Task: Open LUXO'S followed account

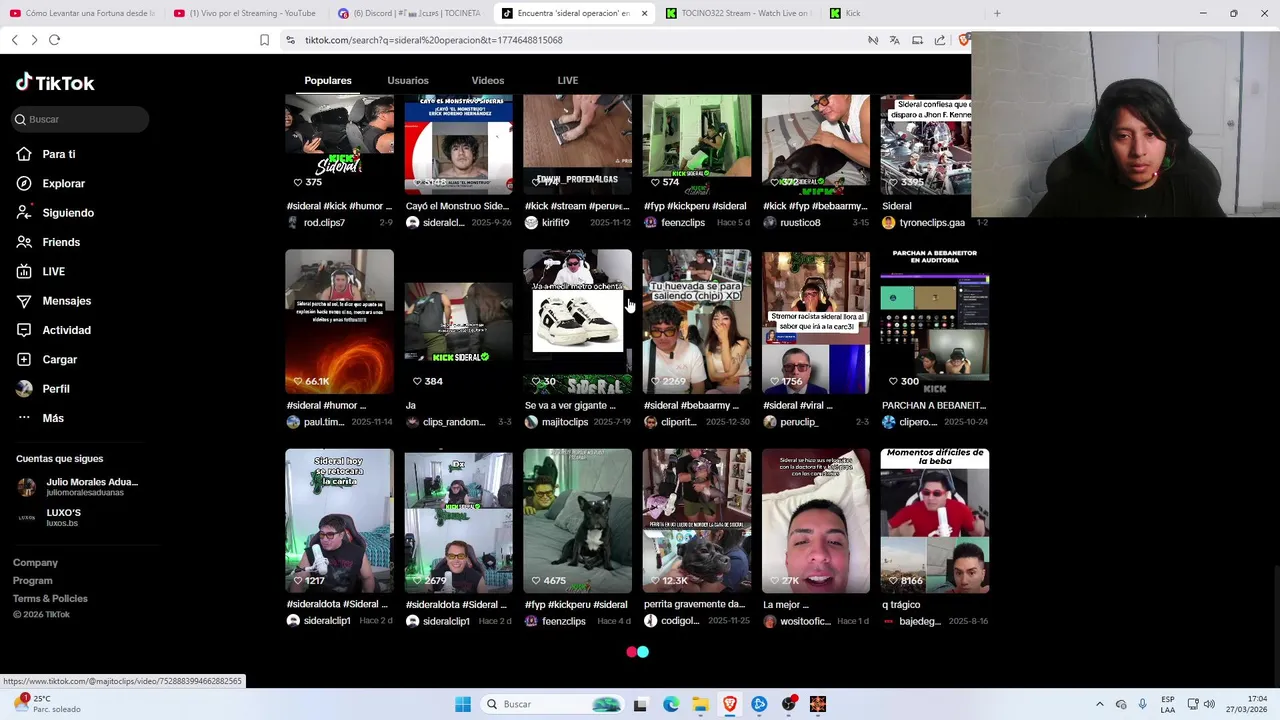Action: (50, 517)
